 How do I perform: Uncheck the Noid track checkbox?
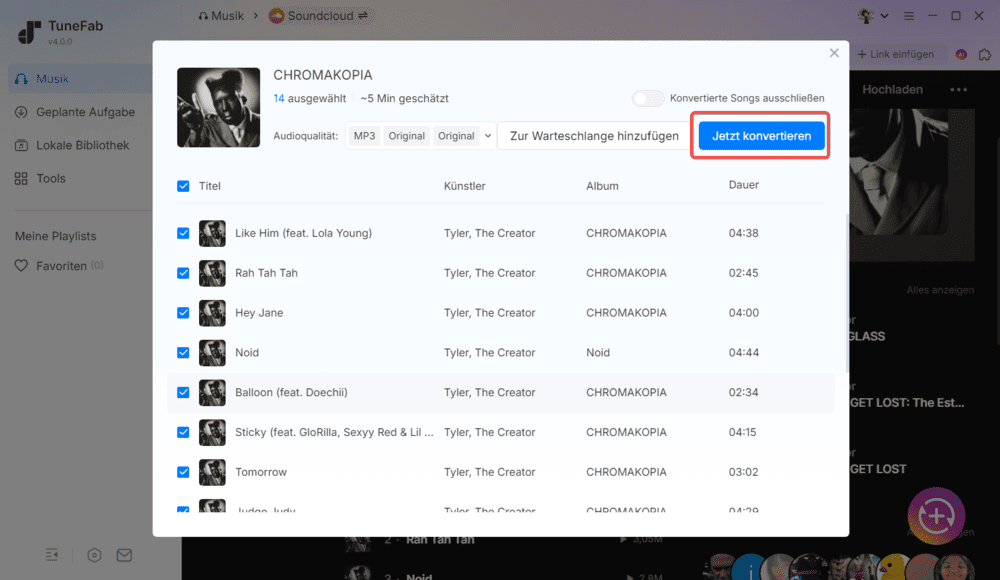(x=183, y=353)
